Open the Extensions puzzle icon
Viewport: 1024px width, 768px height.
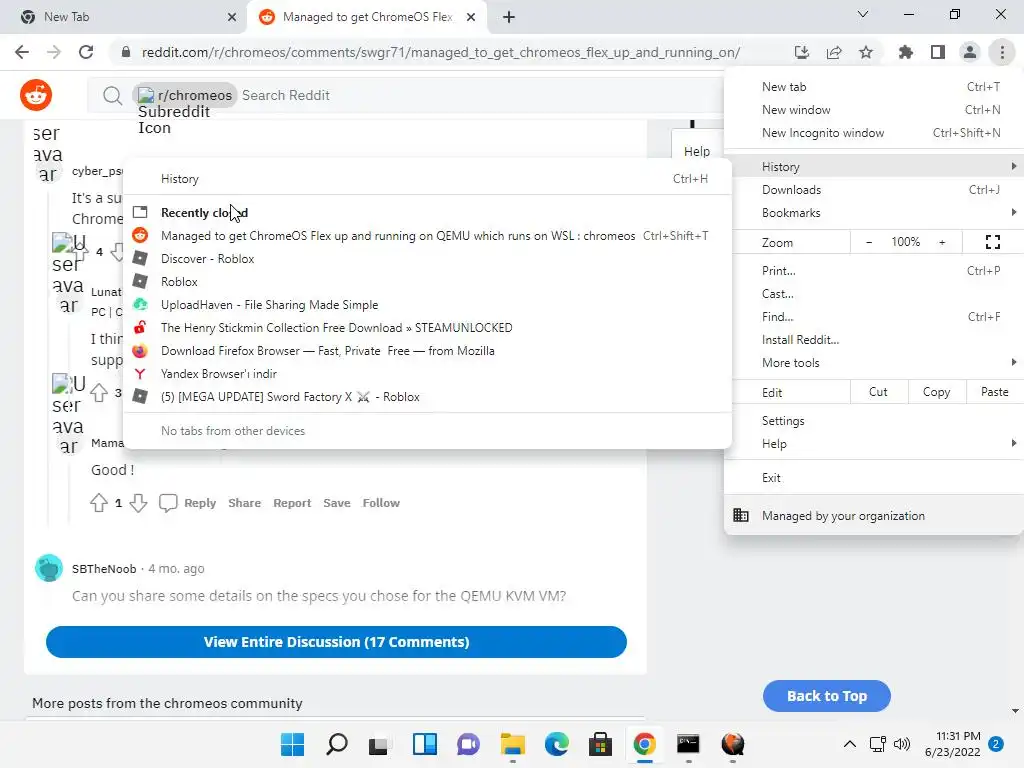coord(905,52)
